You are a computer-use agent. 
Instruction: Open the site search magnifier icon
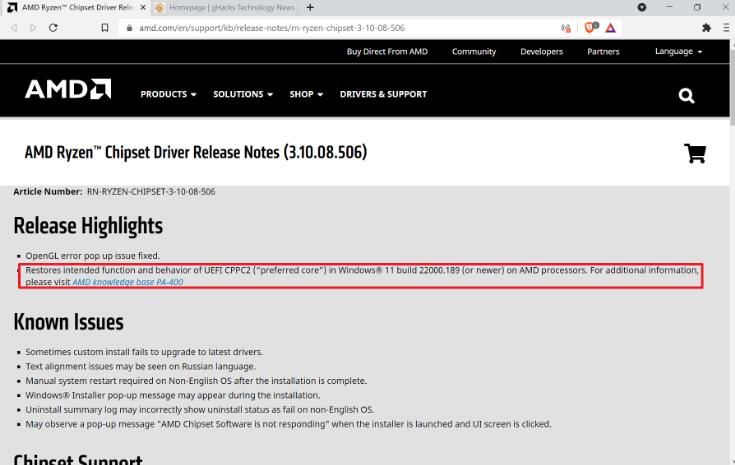click(x=686, y=96)
